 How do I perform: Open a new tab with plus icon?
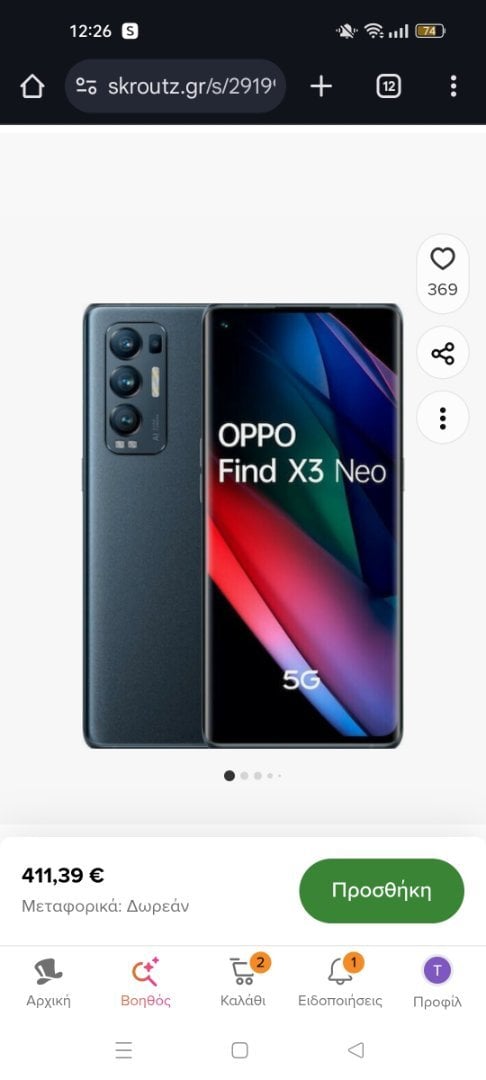click(321, 87)
